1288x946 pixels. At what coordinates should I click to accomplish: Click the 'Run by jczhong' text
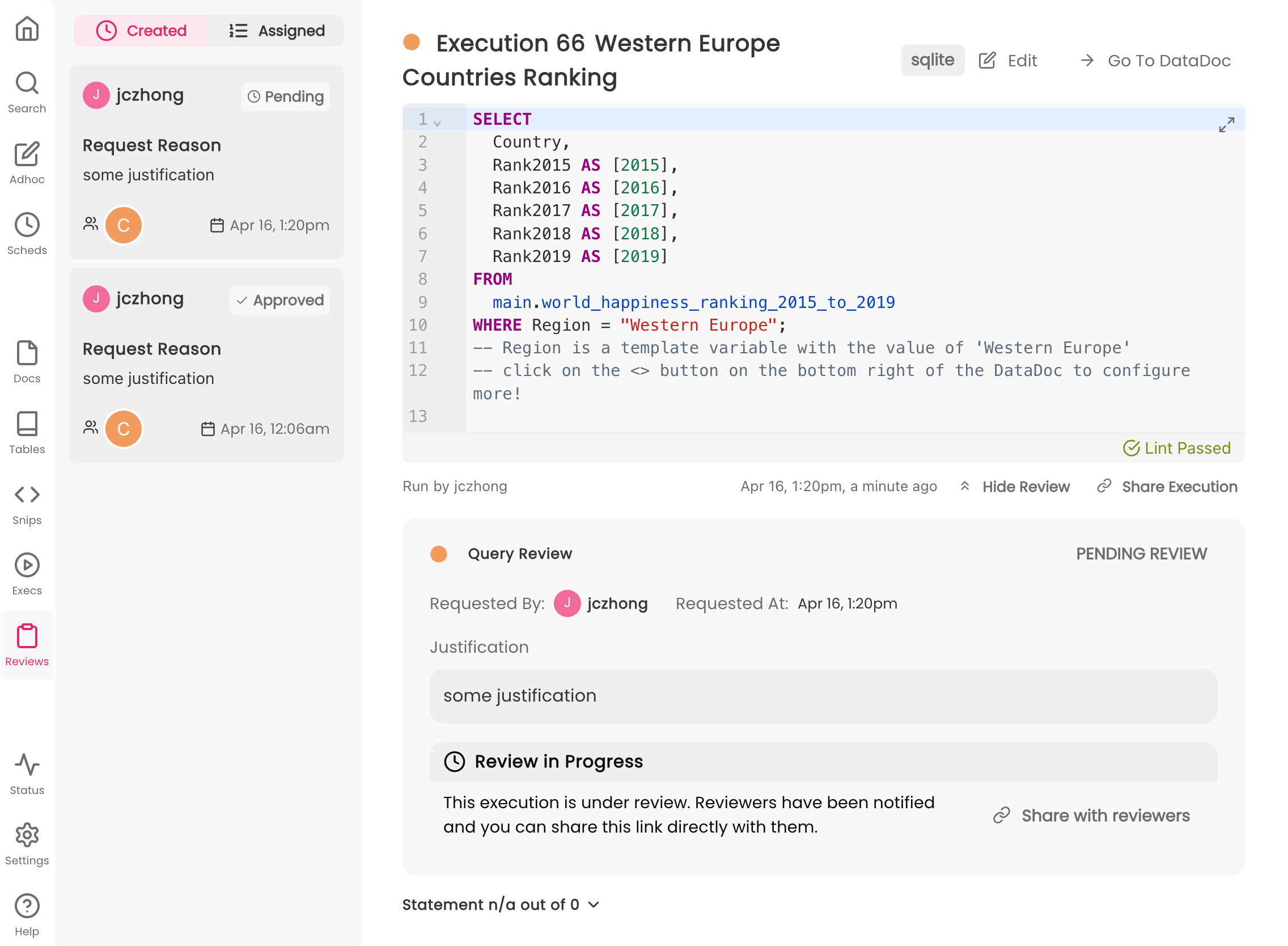click(455, 486)
